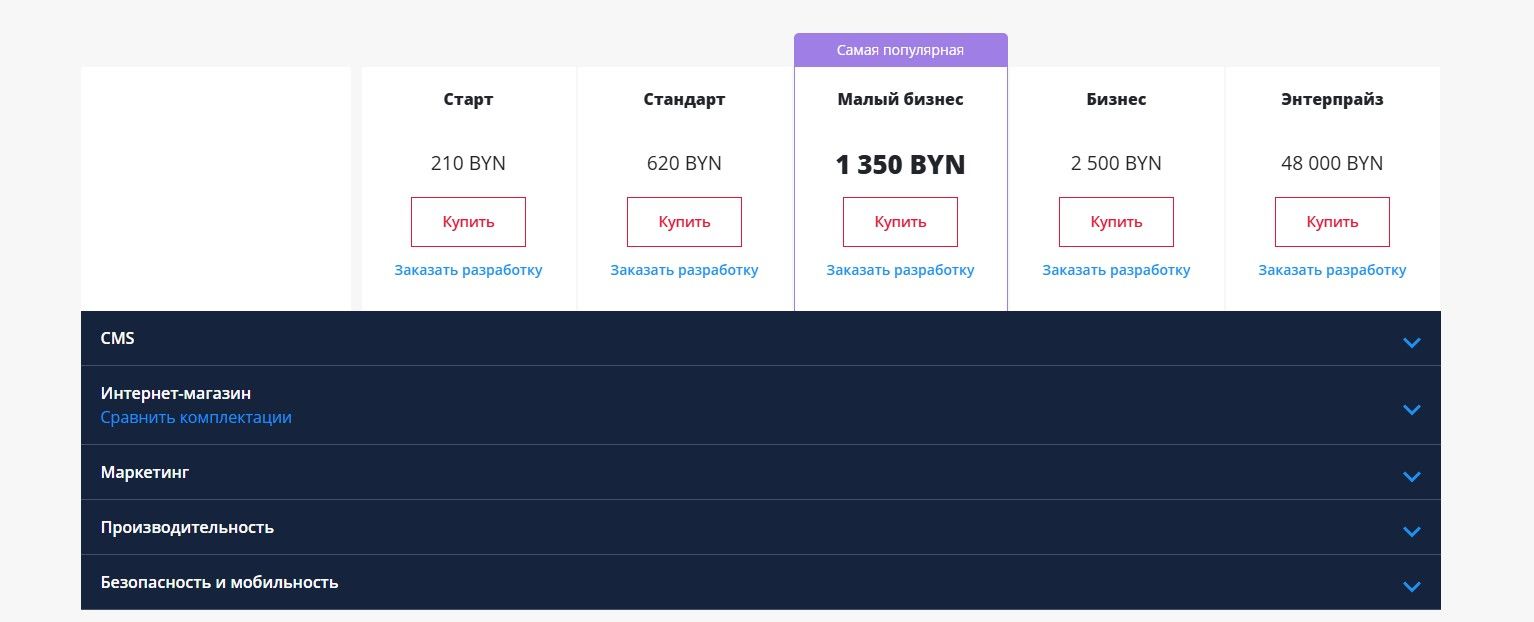Click Купить button for Старт plan
1534x622 pixels.
[x=468, y=222]
